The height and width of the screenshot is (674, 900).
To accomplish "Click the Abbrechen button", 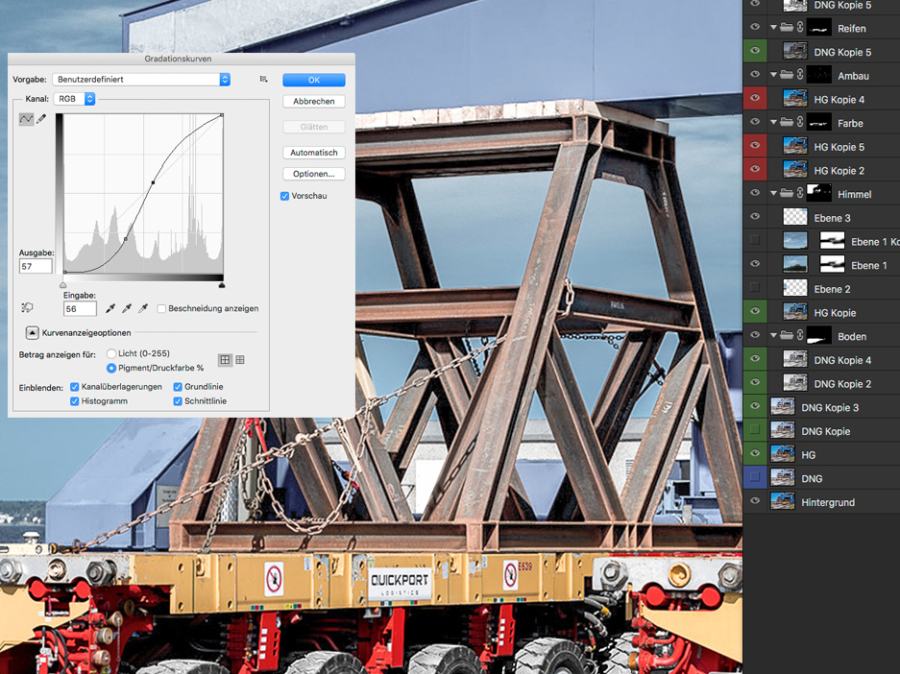I will pos(313,102).
